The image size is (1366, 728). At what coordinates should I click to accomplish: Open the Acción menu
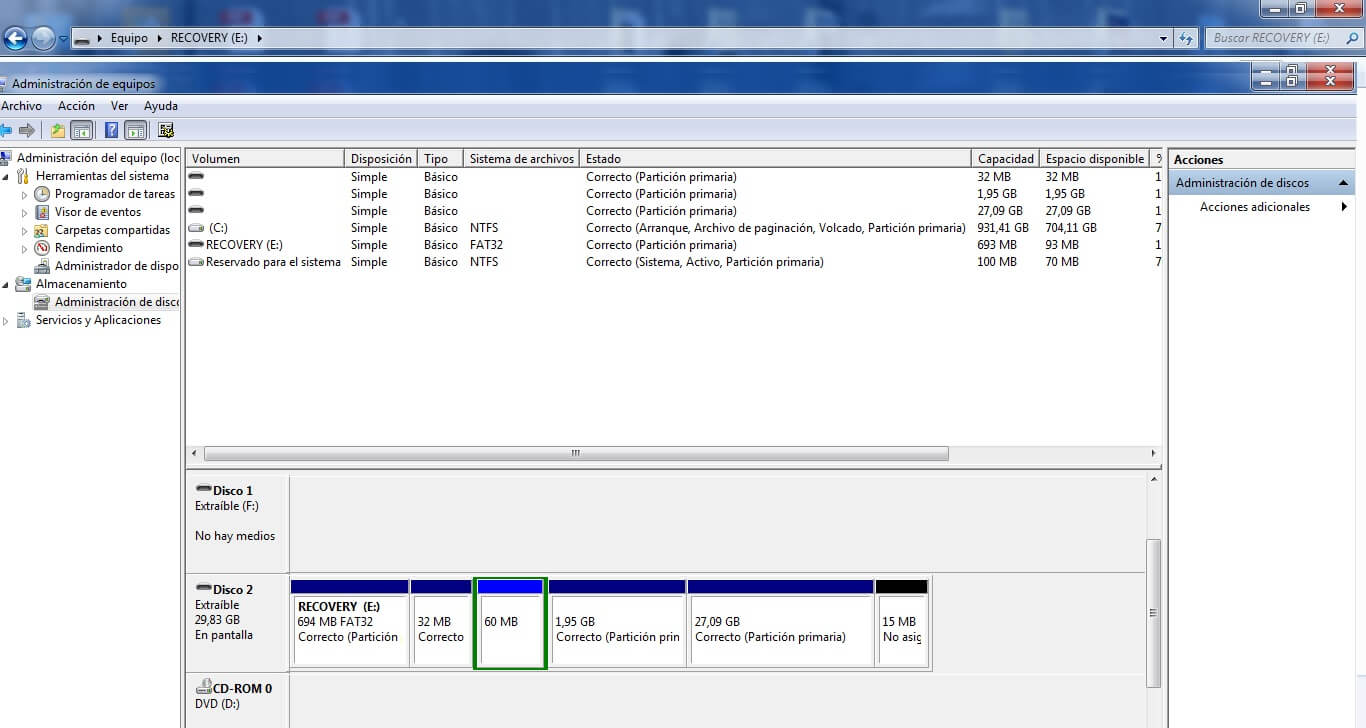click(x=76, y=106)
